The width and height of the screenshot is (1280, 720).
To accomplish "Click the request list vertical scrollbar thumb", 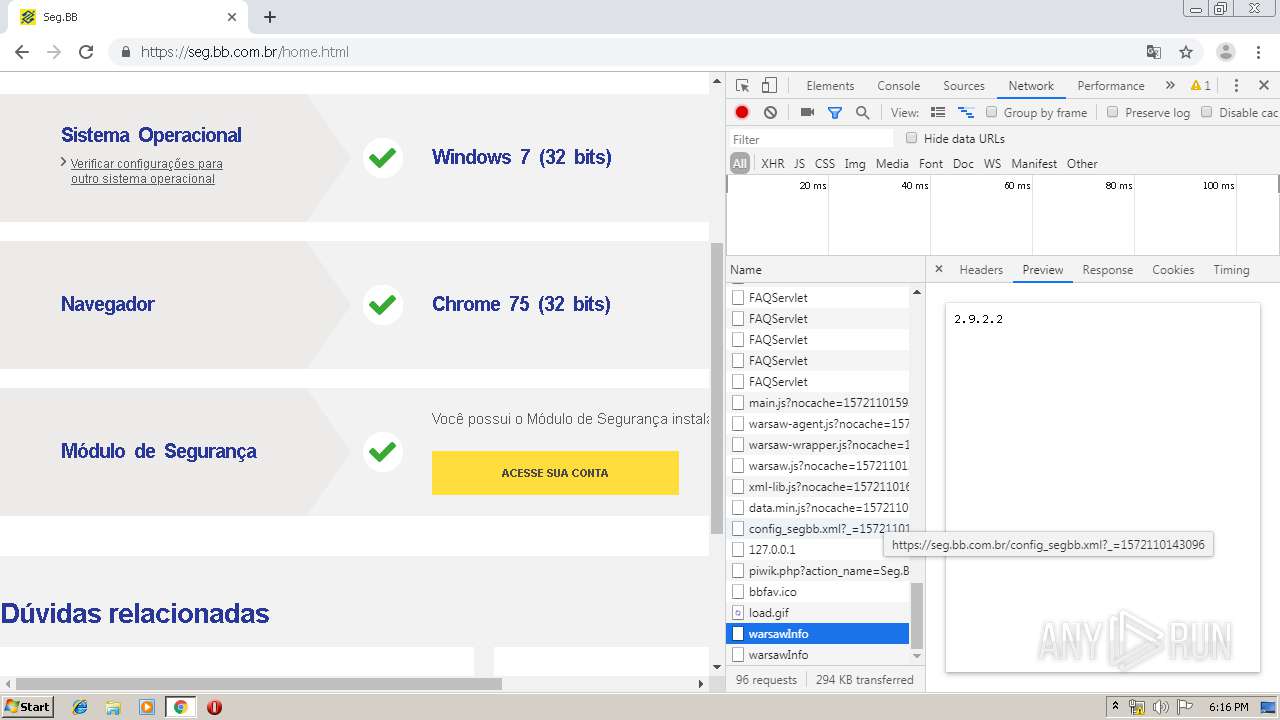I will tap(916, 614).
